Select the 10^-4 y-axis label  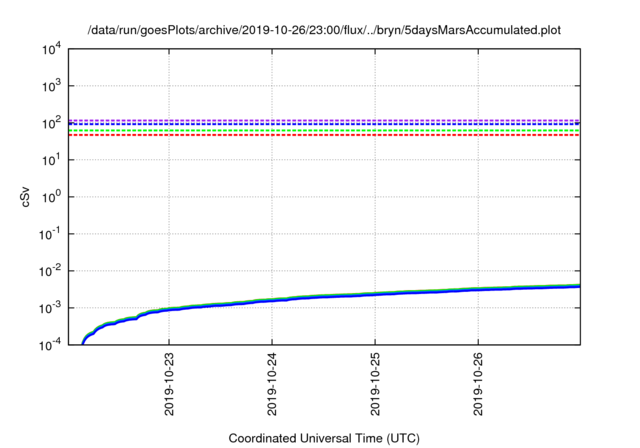coord(50,345)
